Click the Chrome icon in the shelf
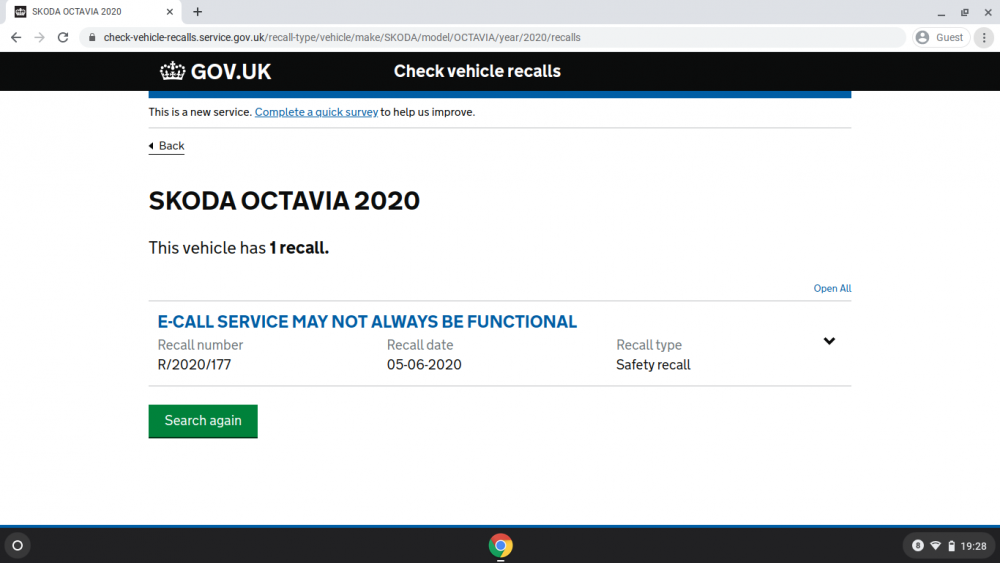 pos(501,546)
